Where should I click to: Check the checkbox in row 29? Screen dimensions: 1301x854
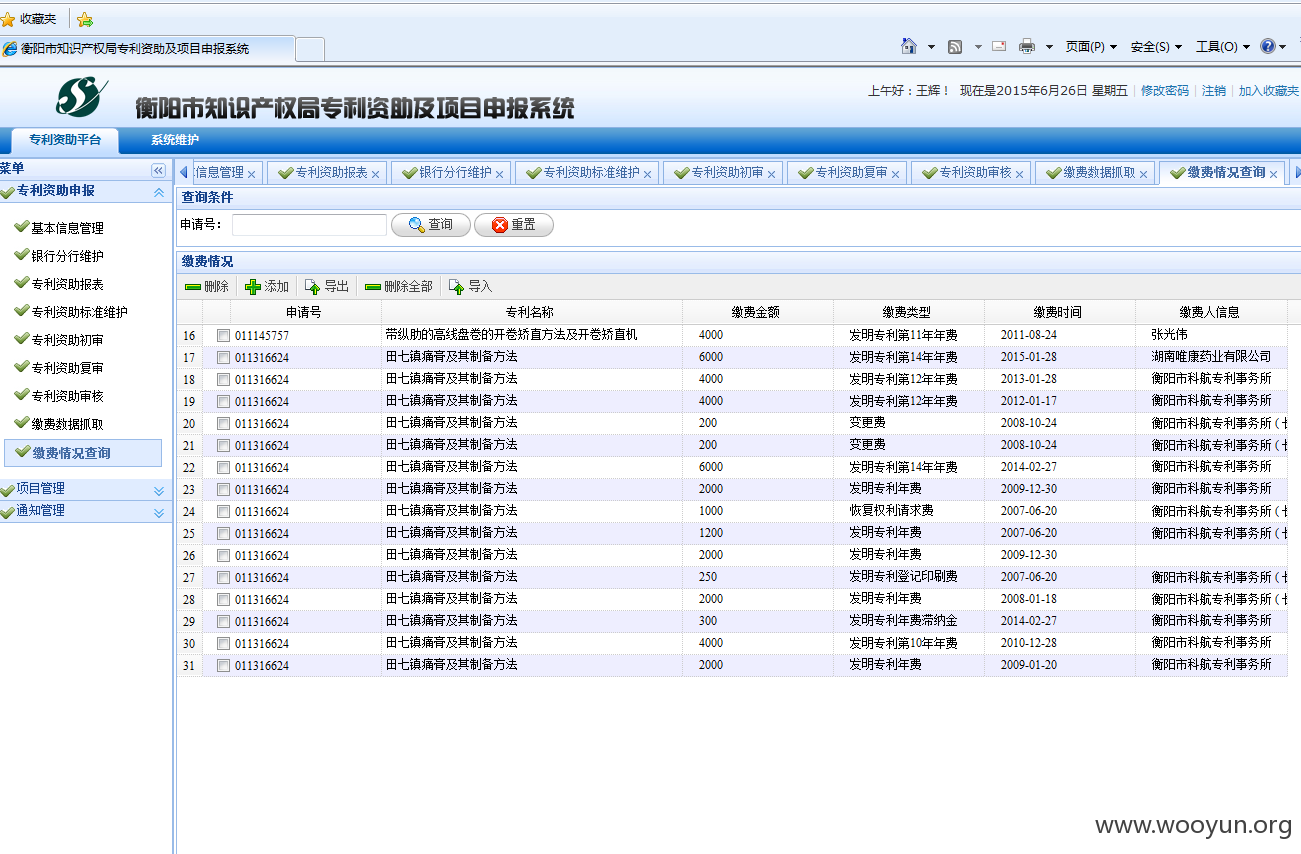(223, 622)
